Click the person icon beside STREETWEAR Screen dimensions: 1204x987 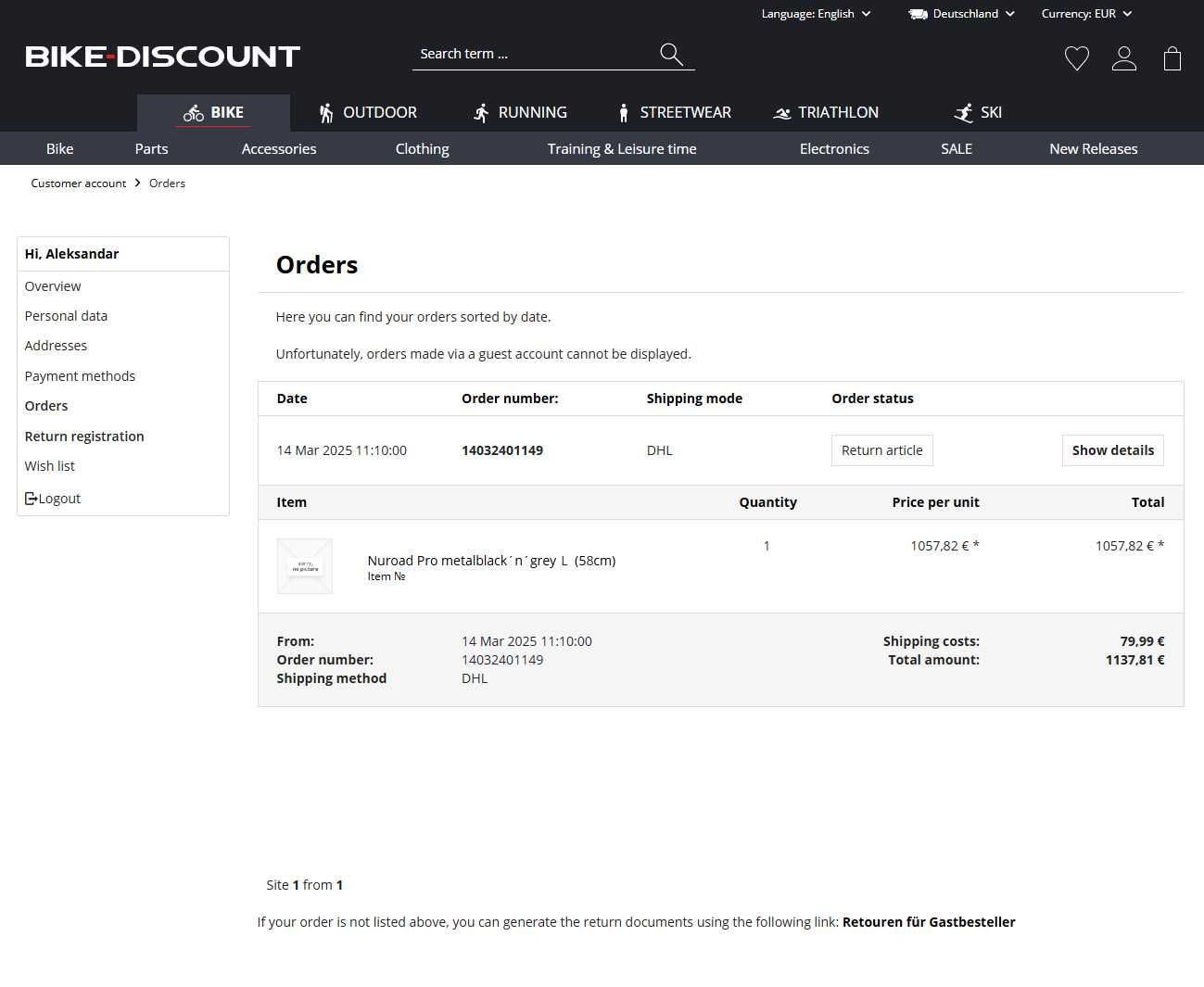pyautogui.click(x=624, y=113)
